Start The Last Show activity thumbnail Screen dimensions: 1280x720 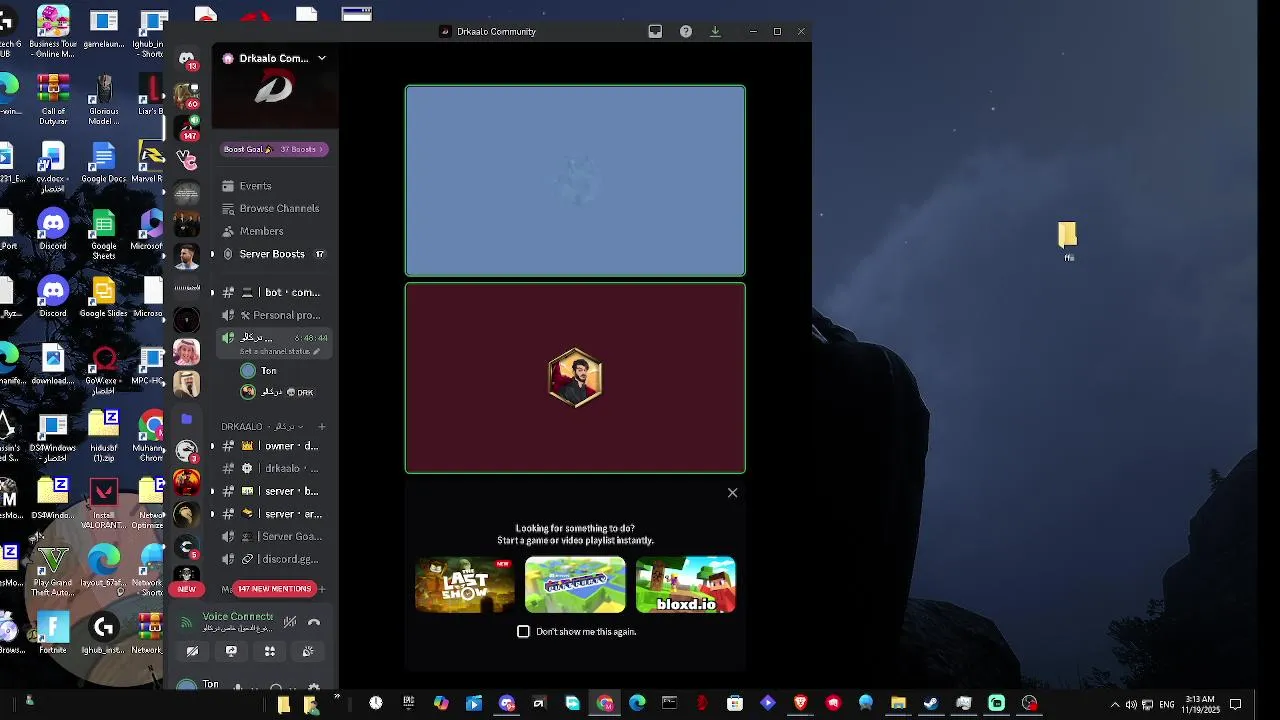pos(465,585)
